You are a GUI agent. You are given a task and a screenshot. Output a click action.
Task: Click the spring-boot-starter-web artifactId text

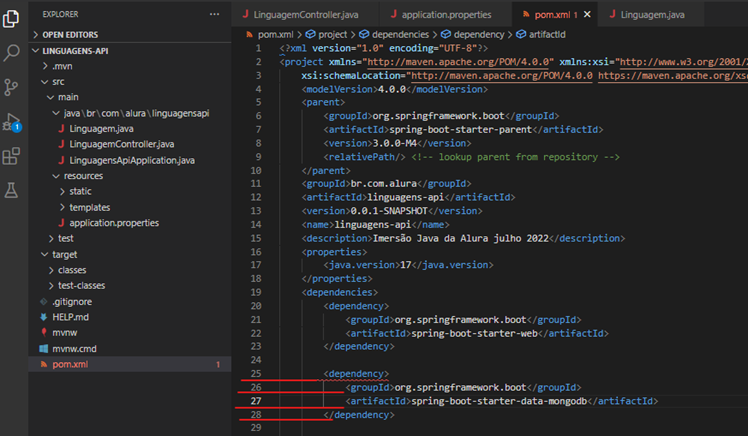point(474,333)
